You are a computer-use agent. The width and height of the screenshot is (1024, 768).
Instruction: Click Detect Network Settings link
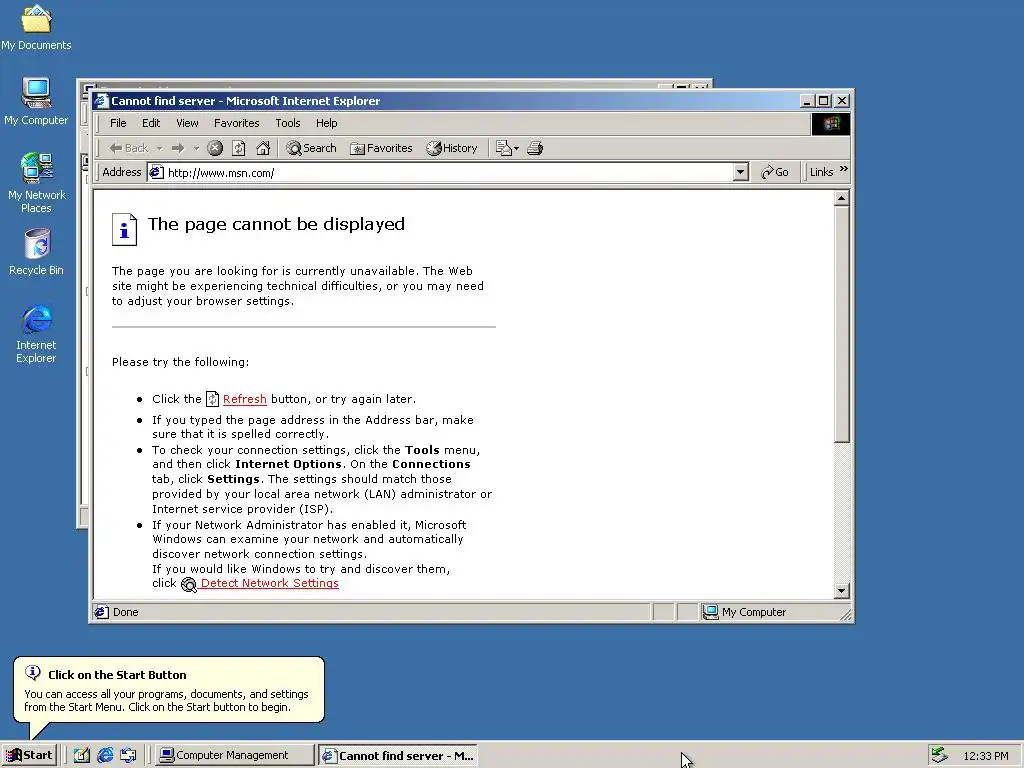[x=270, y=583]
